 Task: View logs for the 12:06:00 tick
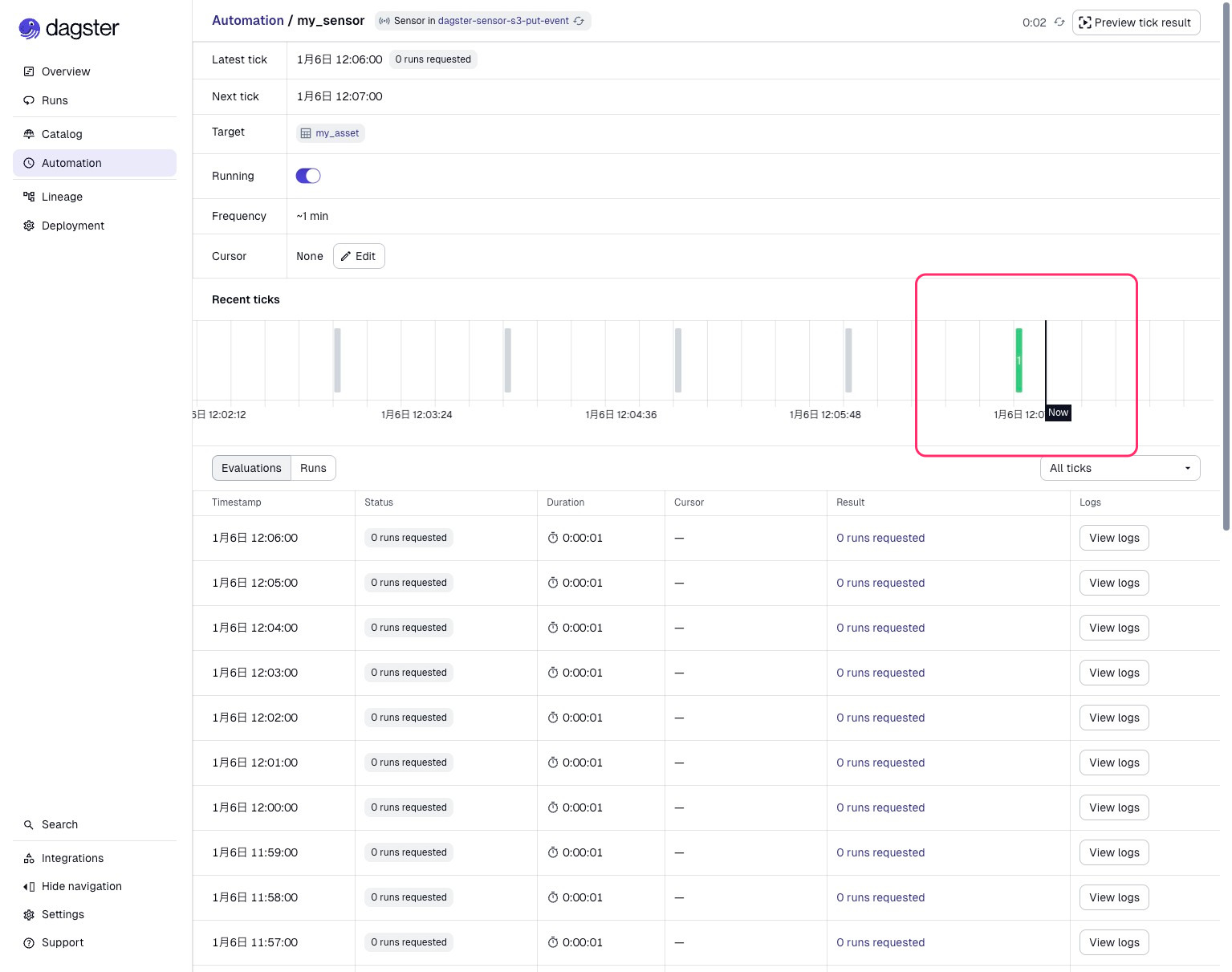[1114, 538]
